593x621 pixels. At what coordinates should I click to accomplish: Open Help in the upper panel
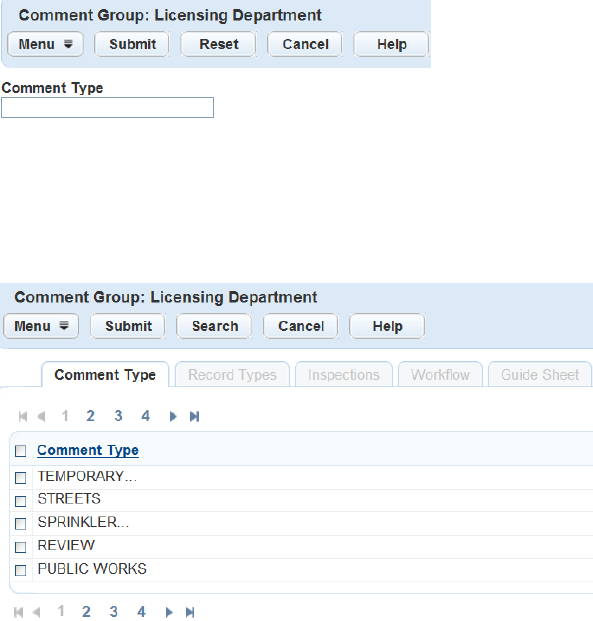pyautogui.click(x=391, y=44)
